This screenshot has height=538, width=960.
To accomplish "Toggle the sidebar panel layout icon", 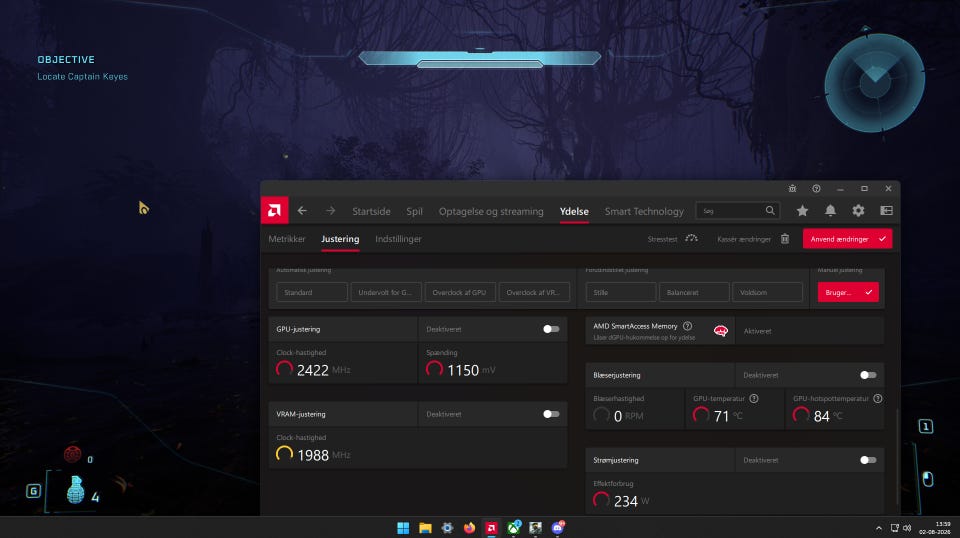I will [886, 211].
